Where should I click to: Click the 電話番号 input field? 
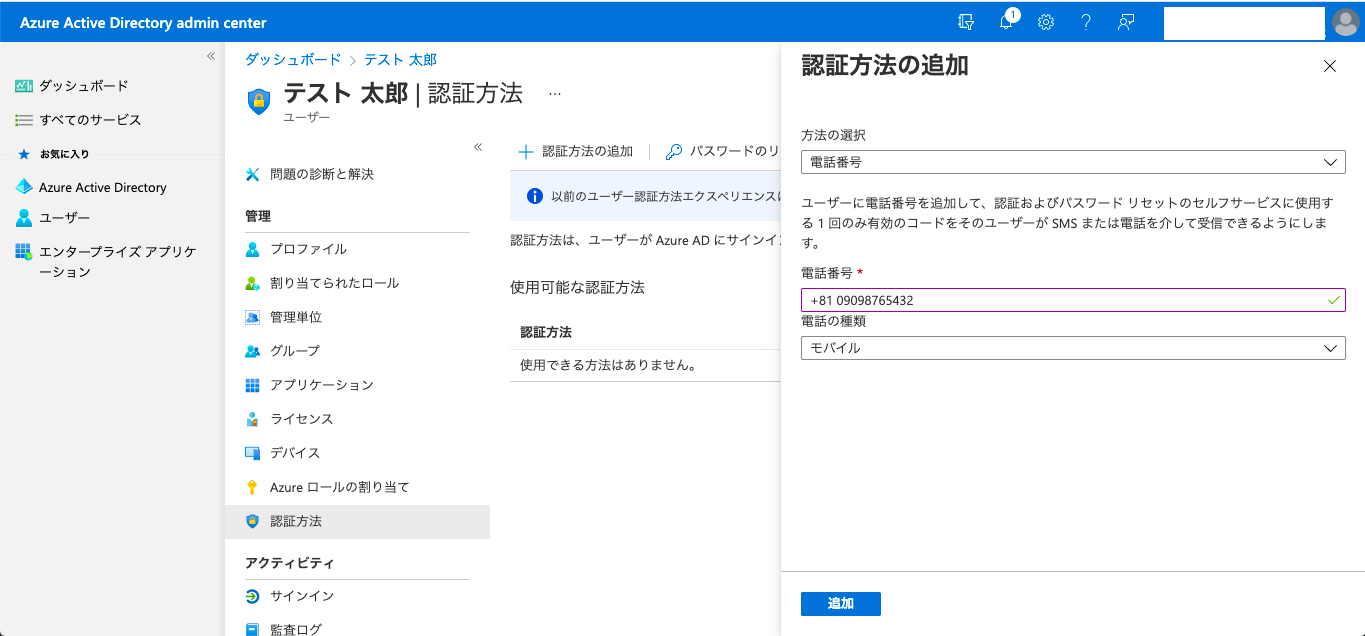[x=1073, y=300]
